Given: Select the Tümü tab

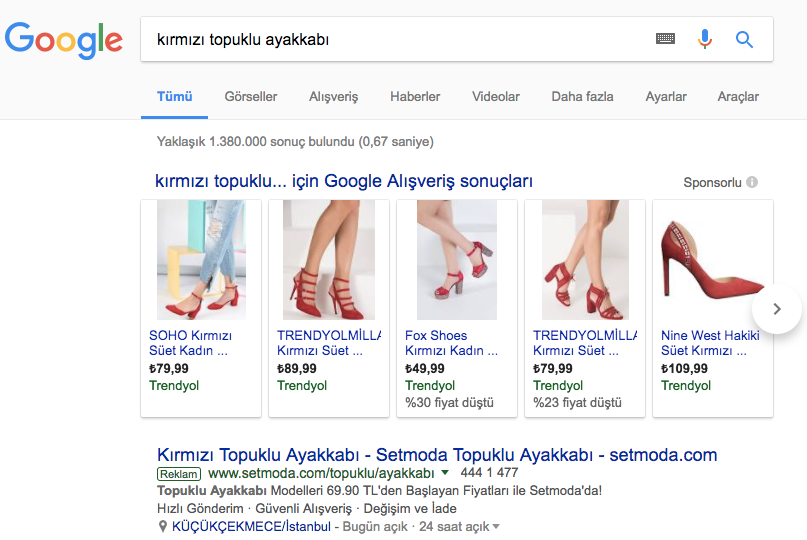Looking at the screenshot, I should (174, 97).
